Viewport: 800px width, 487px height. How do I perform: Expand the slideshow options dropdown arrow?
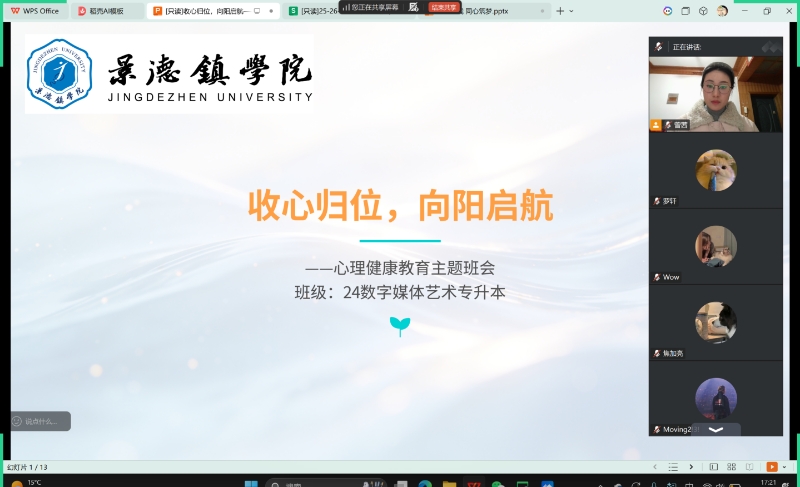pyautogui.click(x=783, y=467)
